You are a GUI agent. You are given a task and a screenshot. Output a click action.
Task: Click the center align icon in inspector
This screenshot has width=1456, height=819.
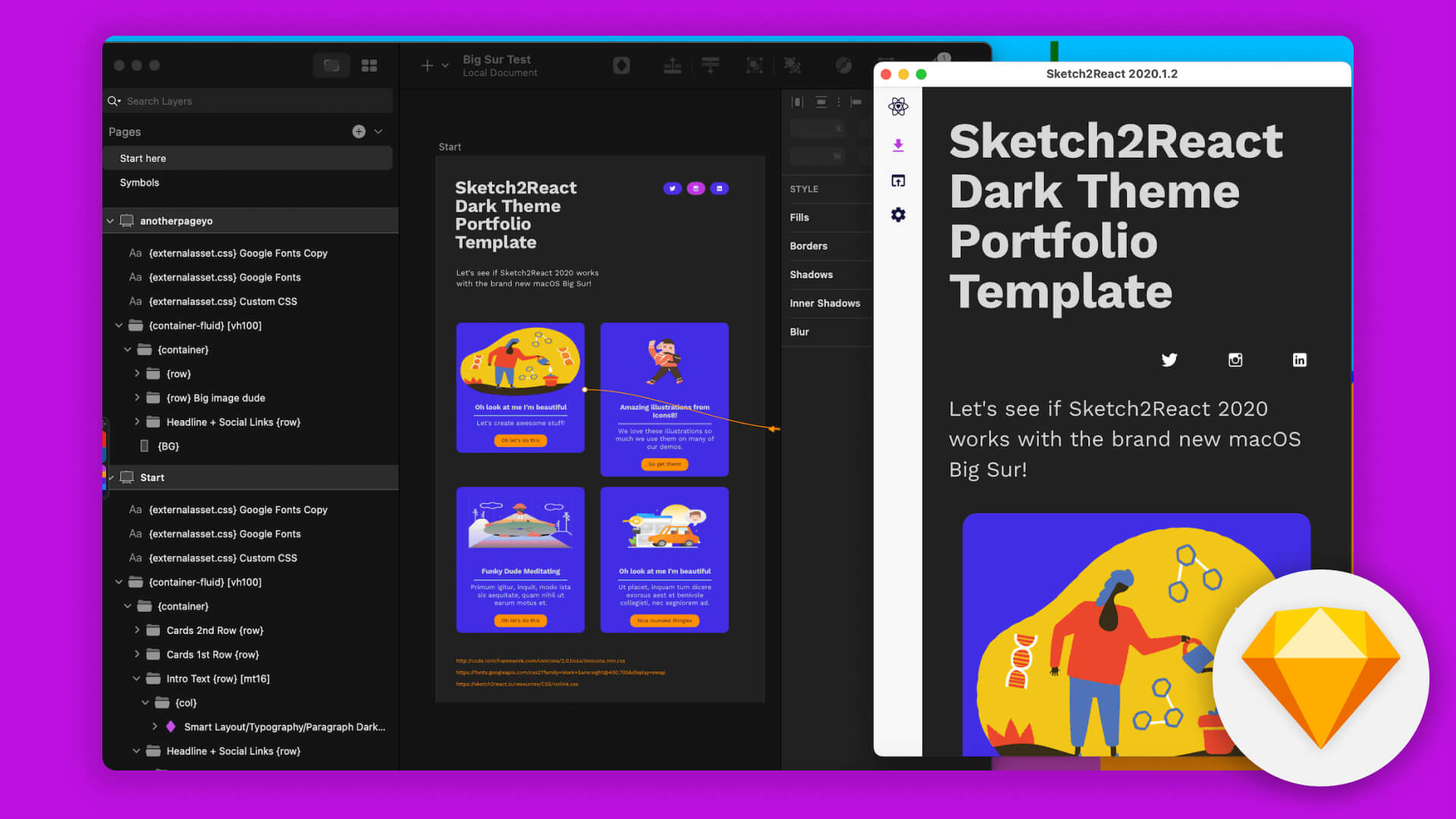pyautogui.click(x=821, y=102)
